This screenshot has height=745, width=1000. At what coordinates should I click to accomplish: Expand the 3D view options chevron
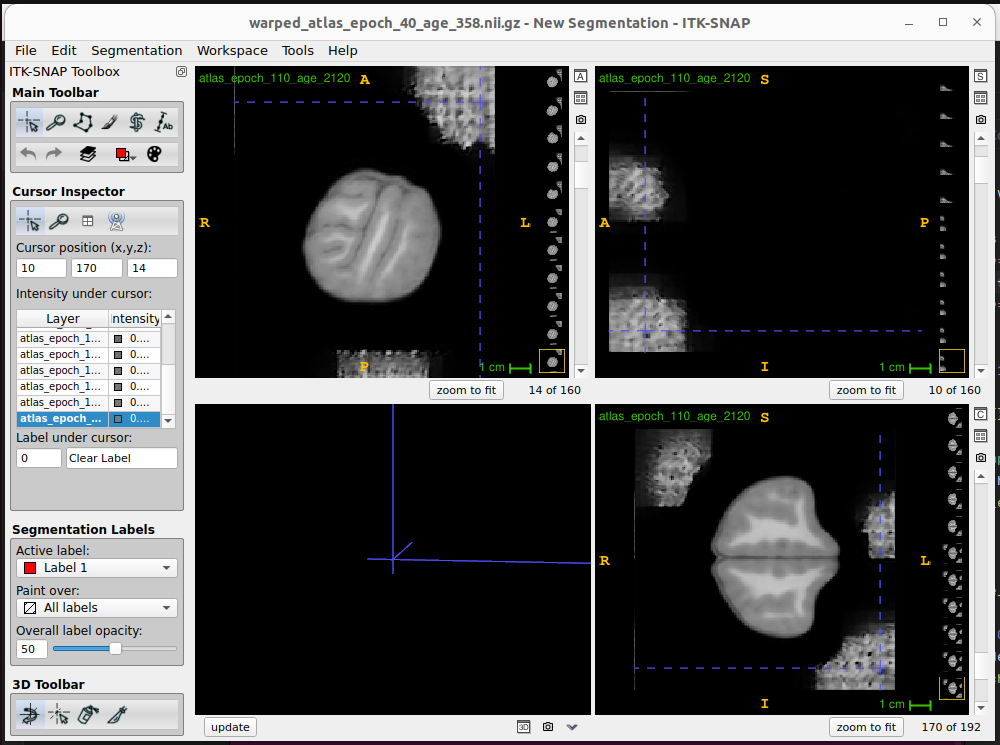572,727
